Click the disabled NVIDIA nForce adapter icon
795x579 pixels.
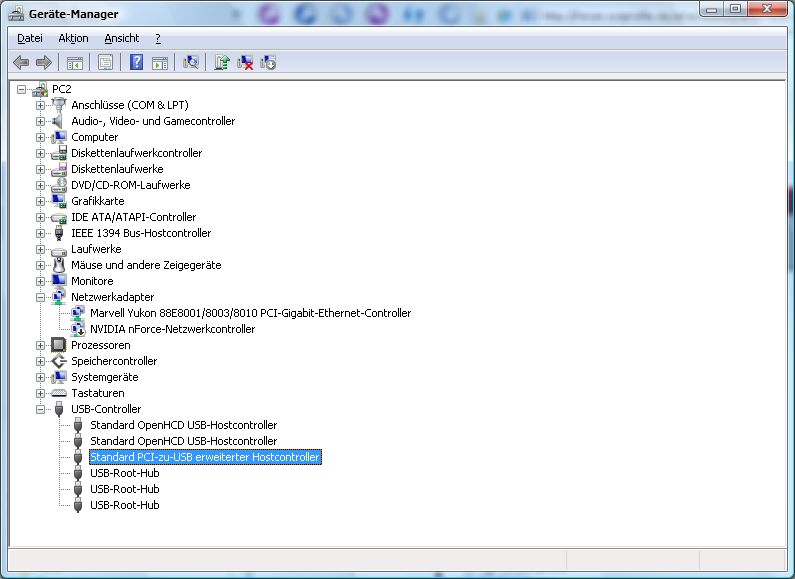78,329
